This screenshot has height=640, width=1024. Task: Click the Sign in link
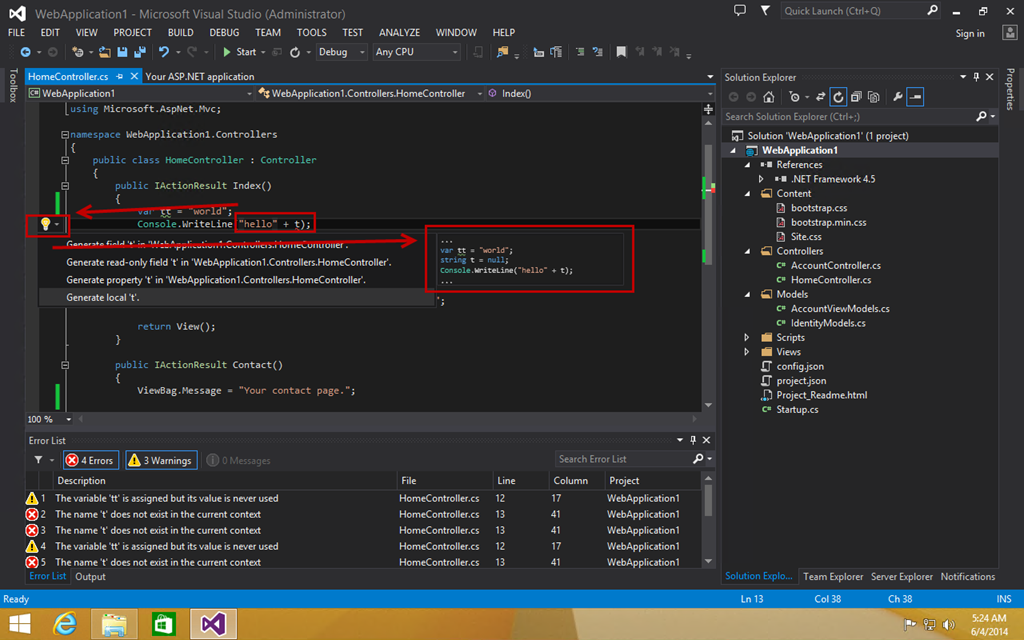pyautogui.click(x=970, y=33)
